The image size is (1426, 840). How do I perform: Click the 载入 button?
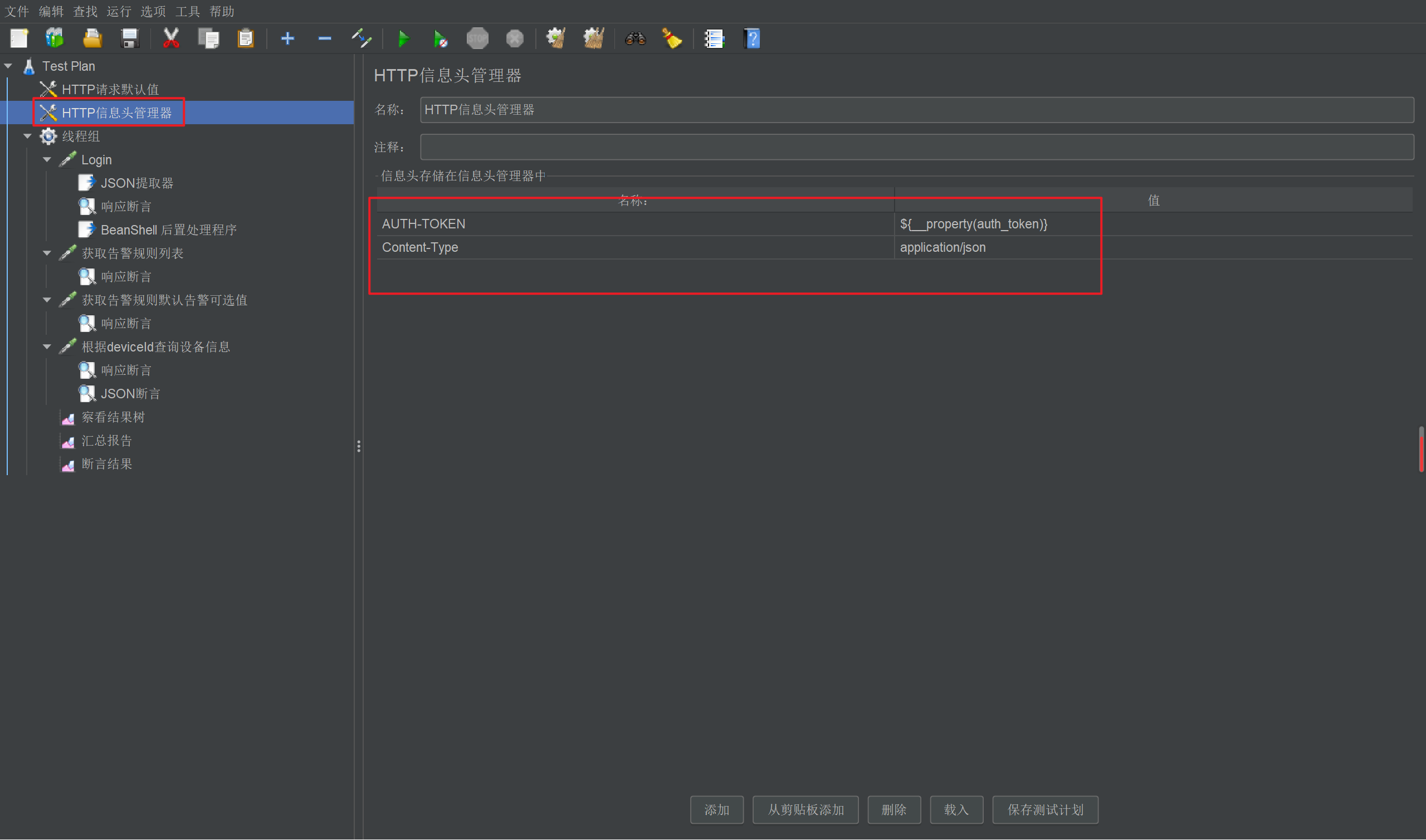(x=956, y=810)
